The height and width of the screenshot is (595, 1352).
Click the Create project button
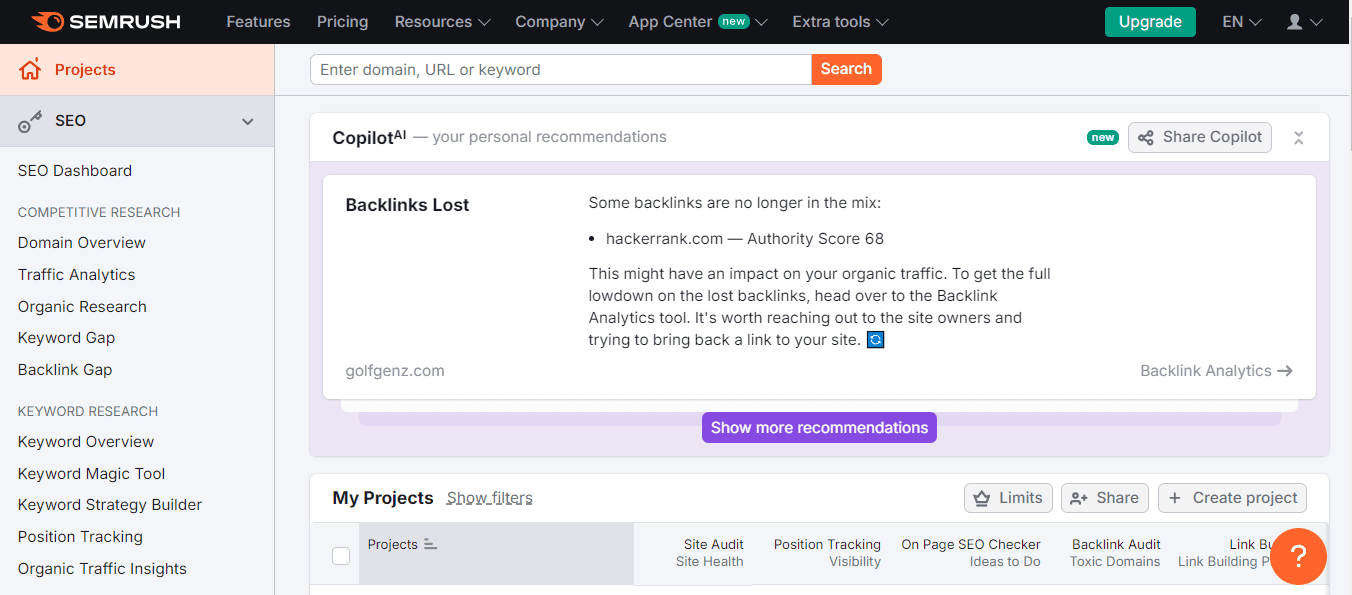point(1231,498)
